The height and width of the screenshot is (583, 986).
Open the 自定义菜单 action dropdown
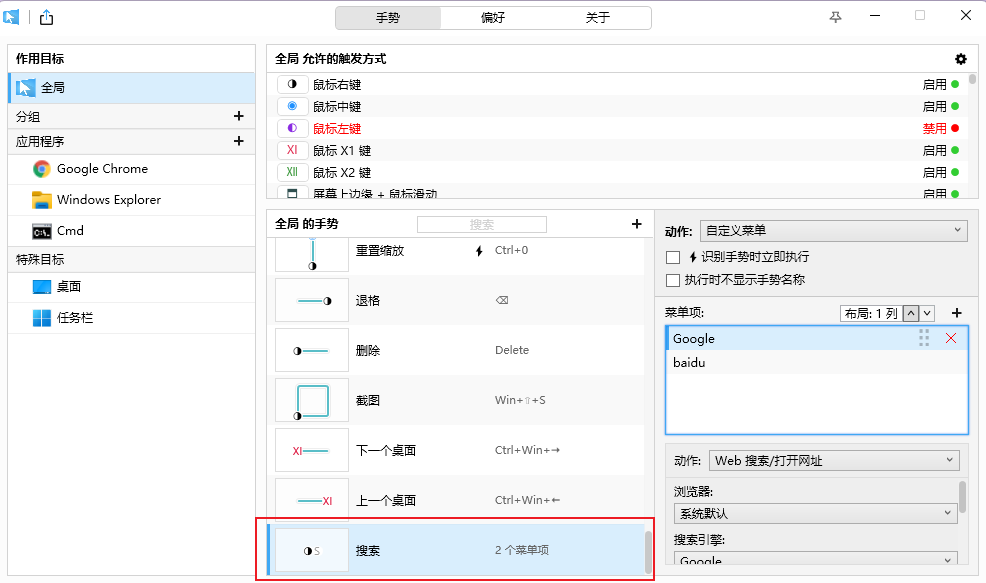point(833,231)
